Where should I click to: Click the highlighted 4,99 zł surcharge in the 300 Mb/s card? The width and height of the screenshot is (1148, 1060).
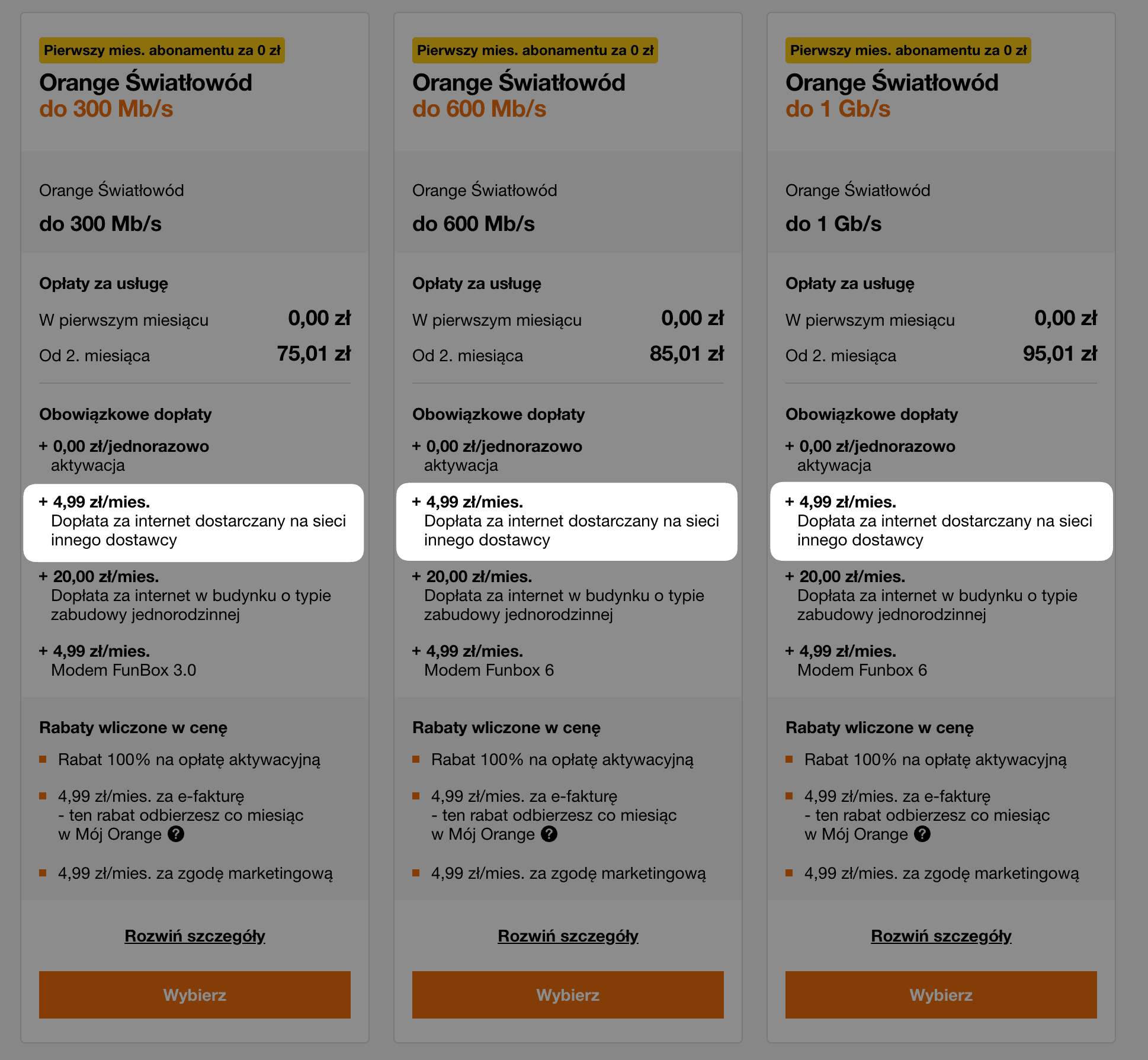coord(193,522)
